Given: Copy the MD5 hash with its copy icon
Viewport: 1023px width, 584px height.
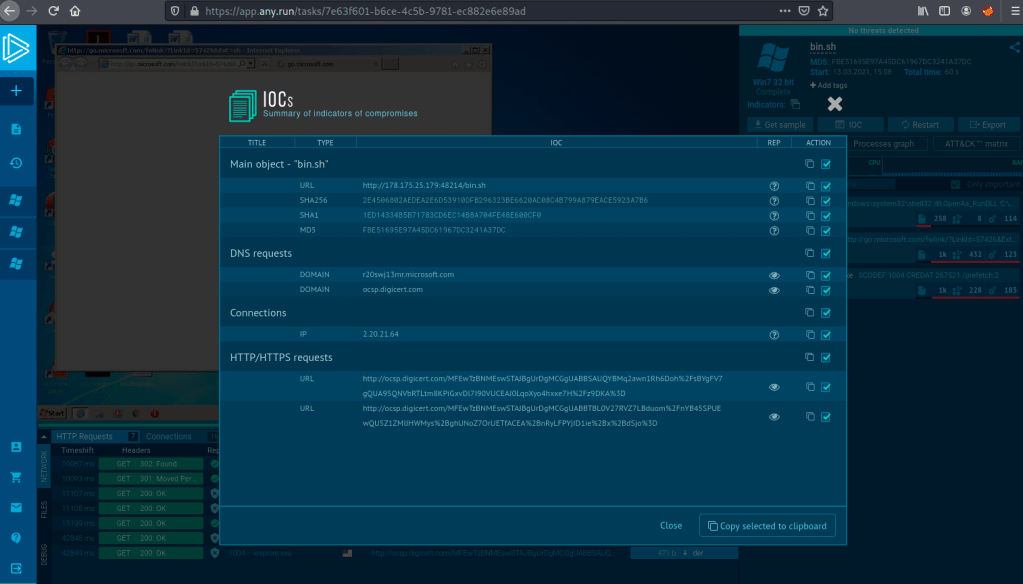Looking at the screenshot, I should pos(809,230).
